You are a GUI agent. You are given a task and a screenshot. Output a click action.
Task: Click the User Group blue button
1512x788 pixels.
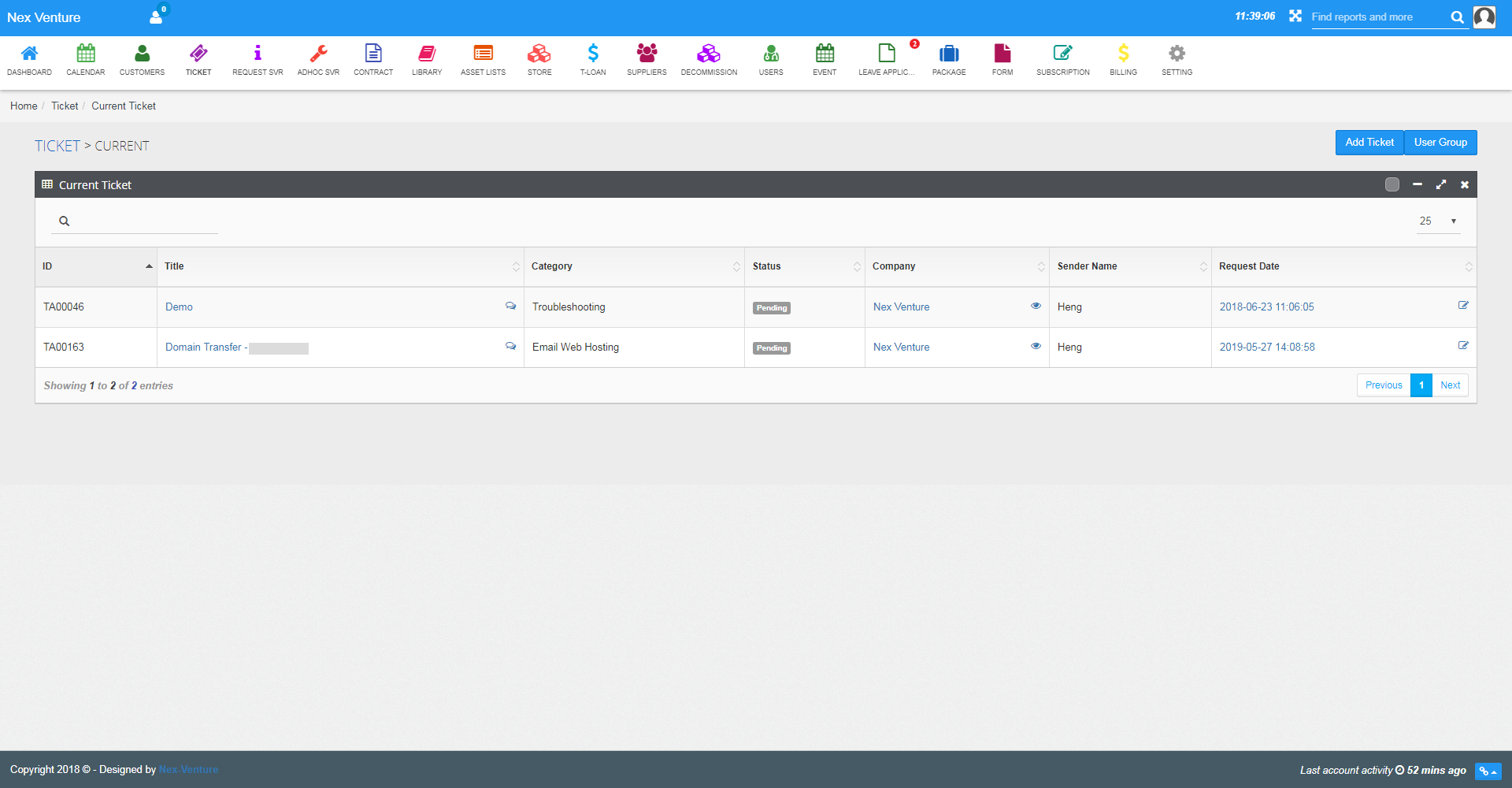tap(1440, 143)
